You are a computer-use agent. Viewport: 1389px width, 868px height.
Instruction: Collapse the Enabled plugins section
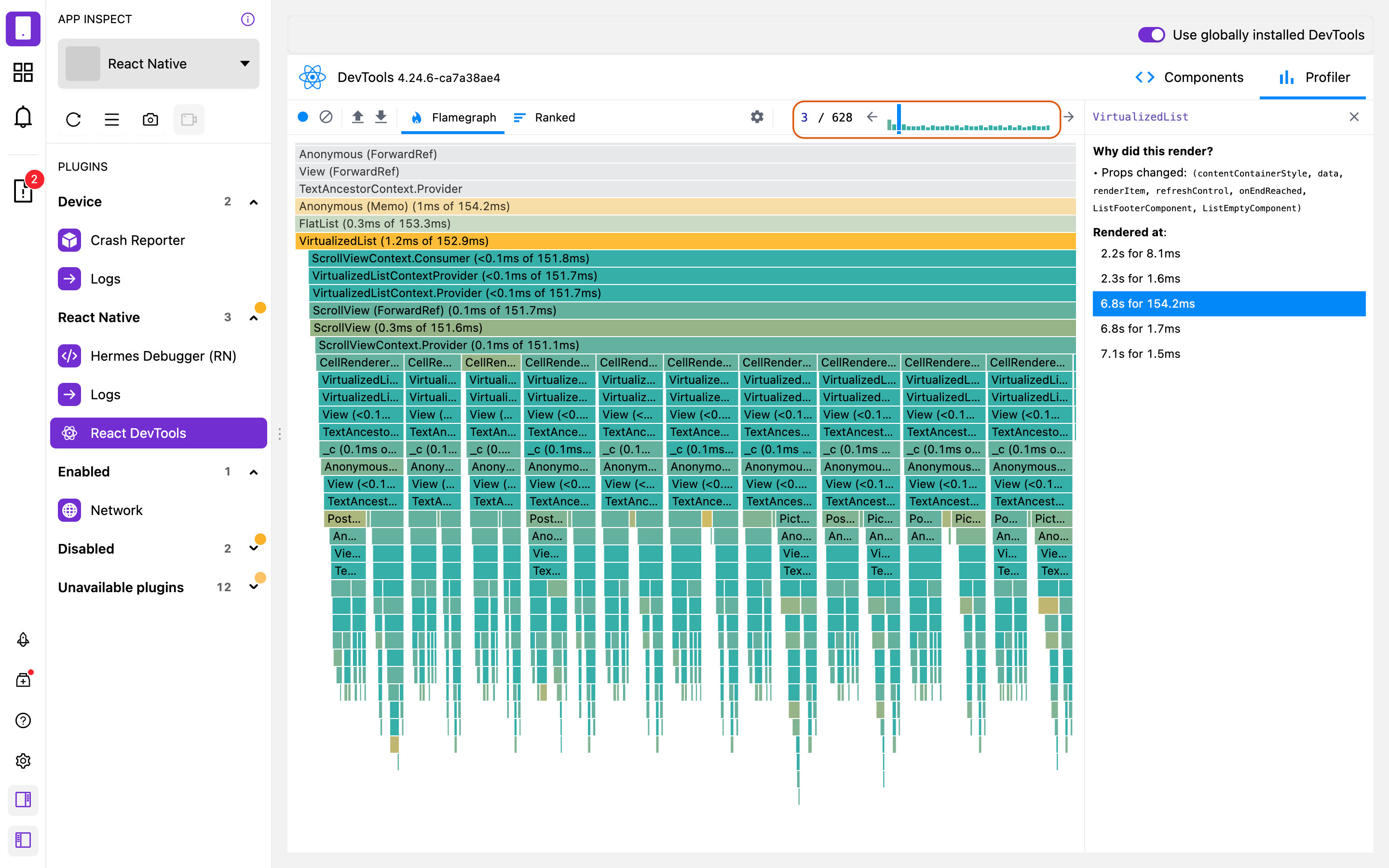click(x=253, y=472)
